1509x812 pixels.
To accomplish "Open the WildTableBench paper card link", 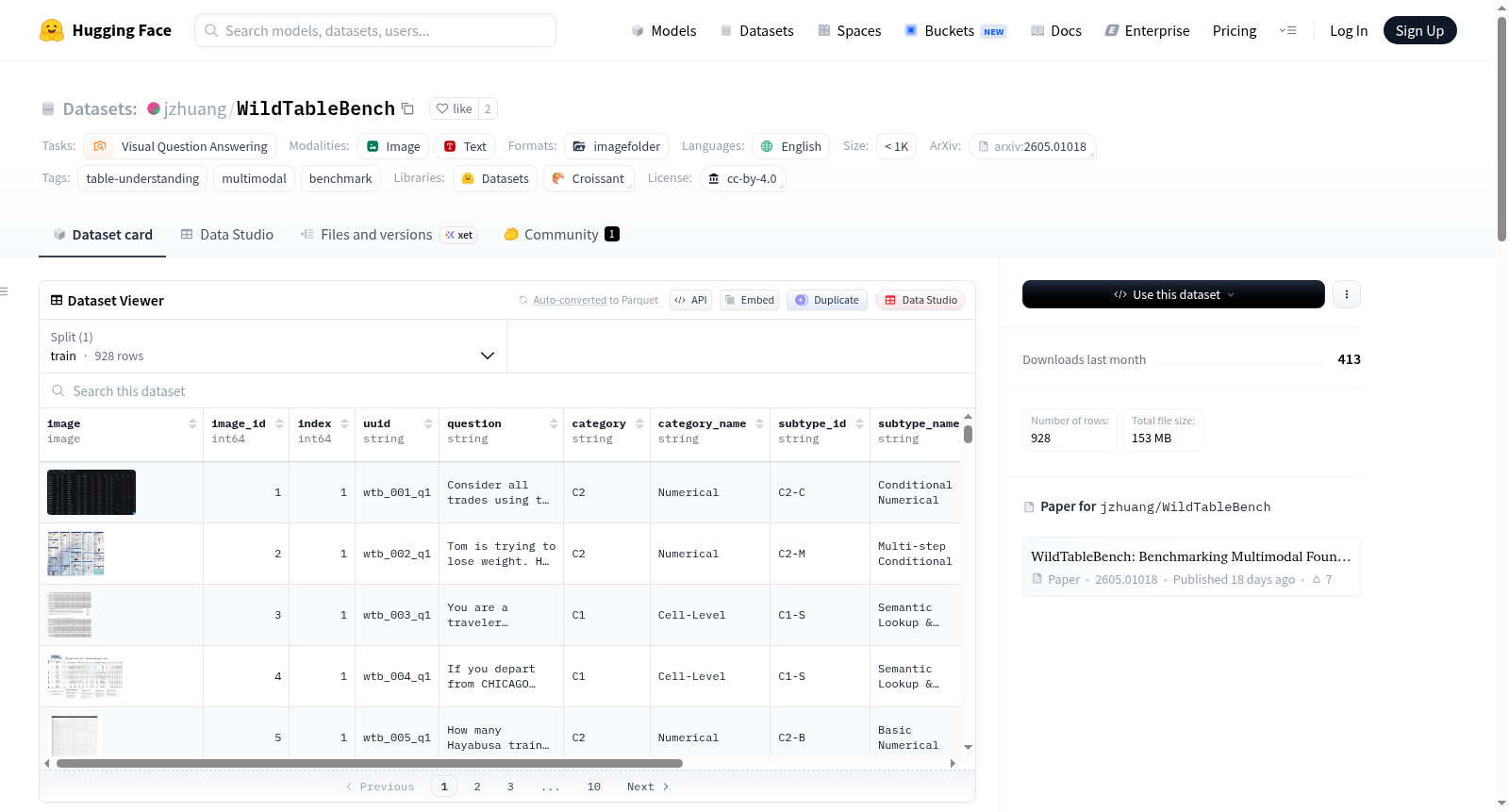I will [1191, 567].
